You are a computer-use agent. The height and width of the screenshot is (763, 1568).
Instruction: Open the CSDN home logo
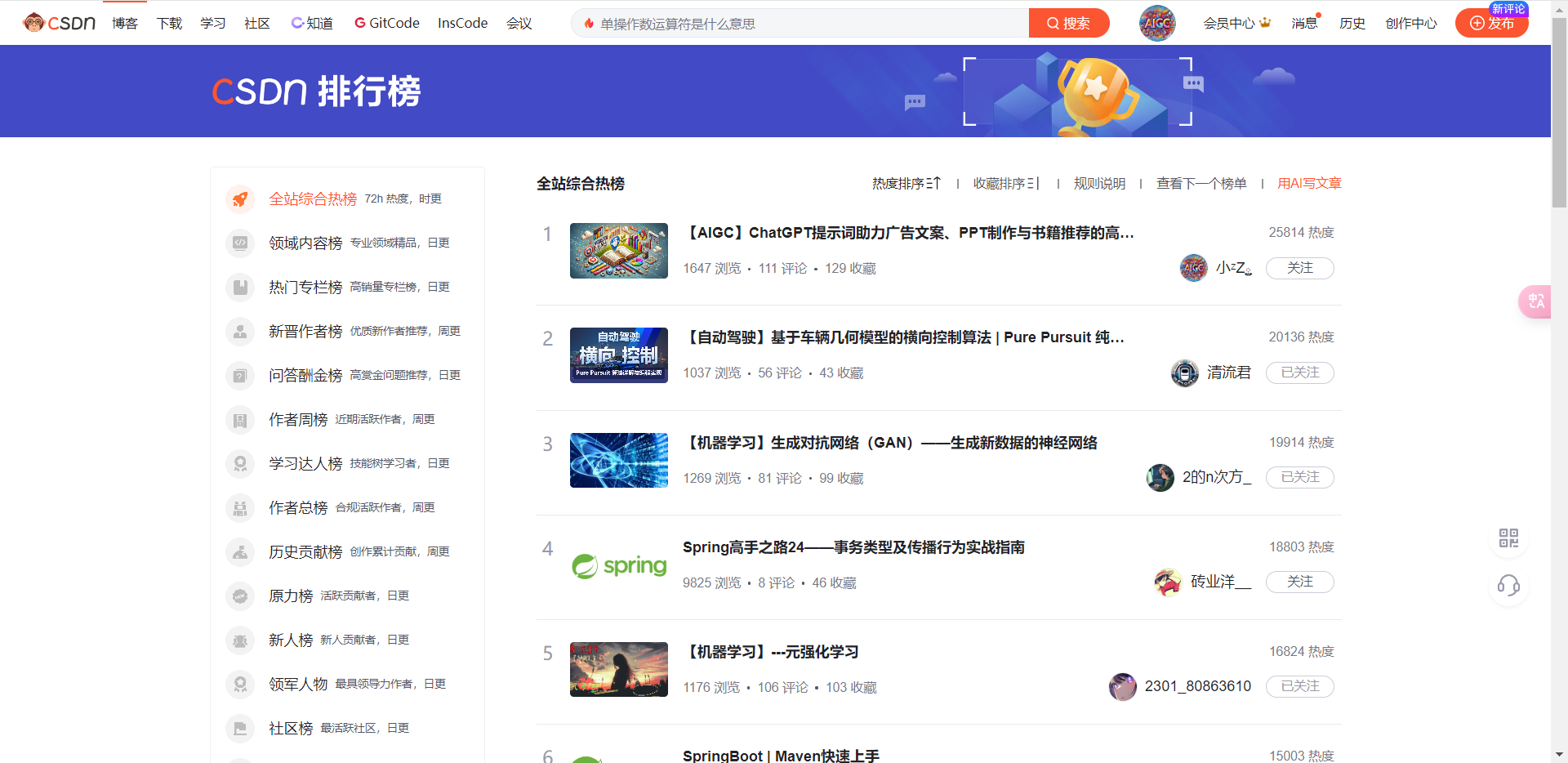[60, 23]
